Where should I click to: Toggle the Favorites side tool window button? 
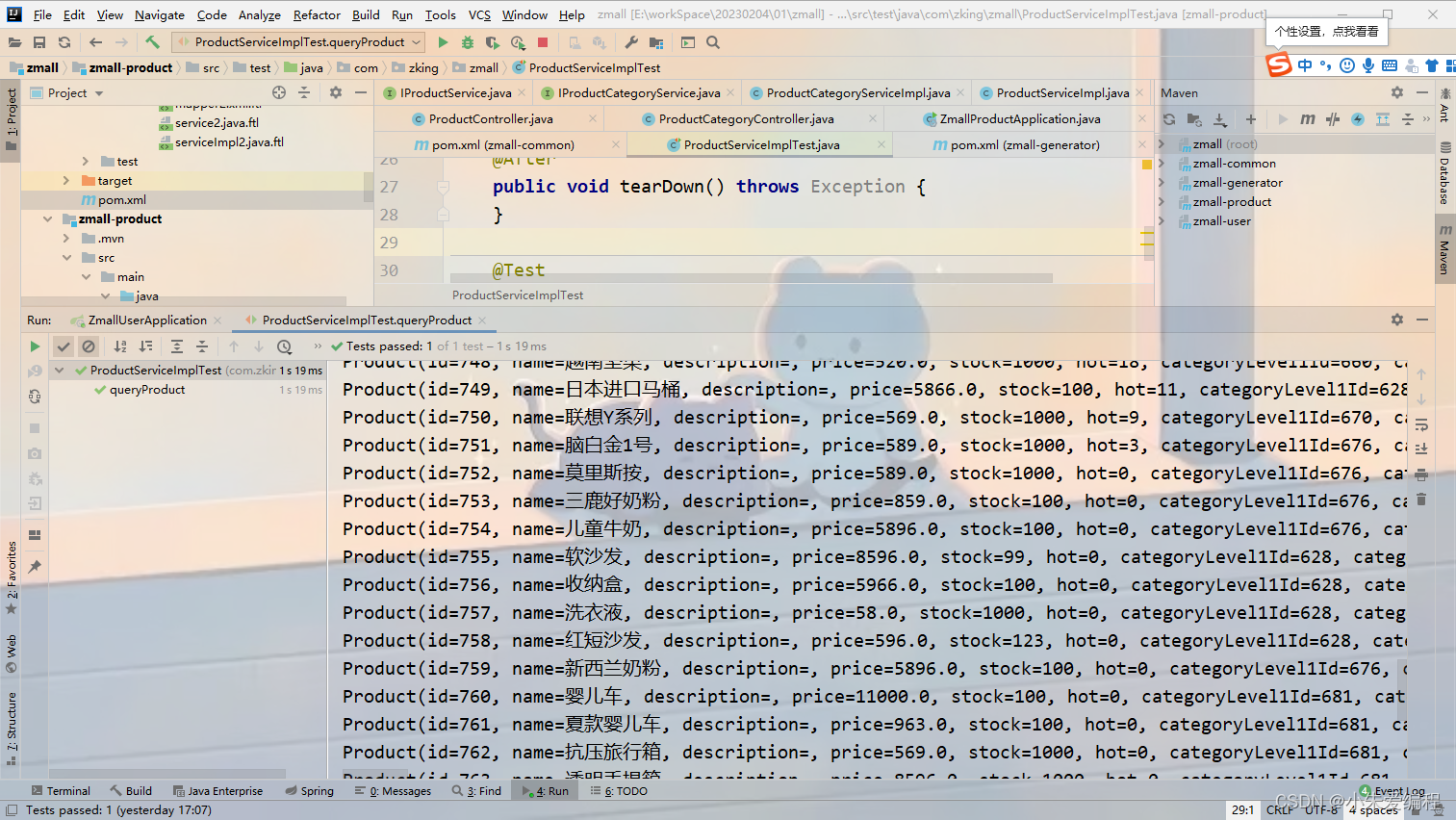coord(12,577)
